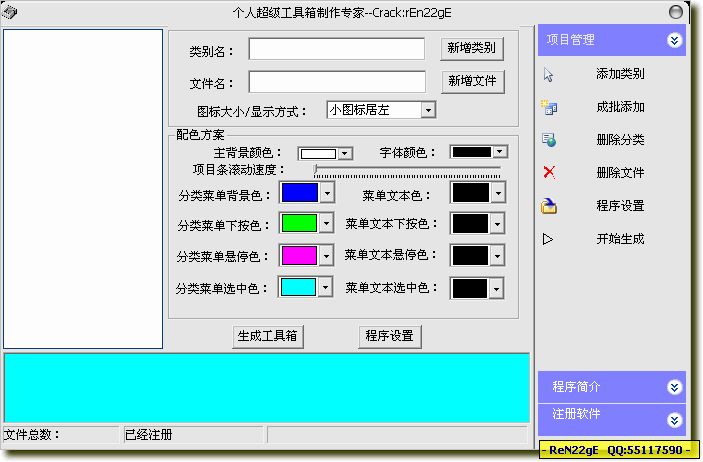703x462 pixels.
Task: Click the batch add icon beside 成批添加
Action: 548,106
